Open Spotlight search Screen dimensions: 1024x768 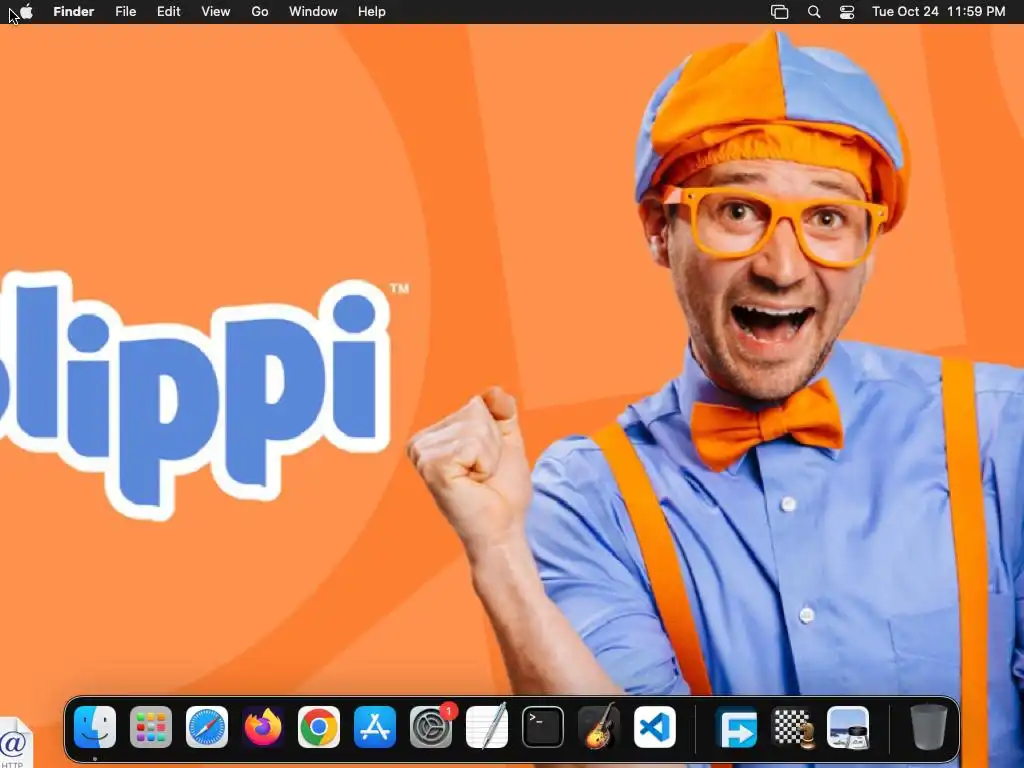click(814, 12)
